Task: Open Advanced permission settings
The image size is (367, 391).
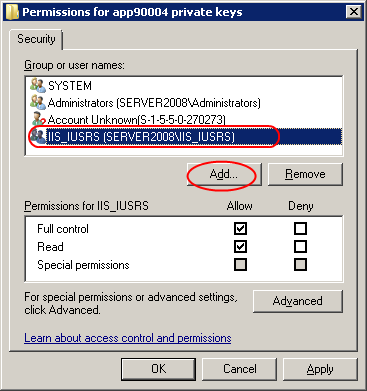Action: coord(298,301)
